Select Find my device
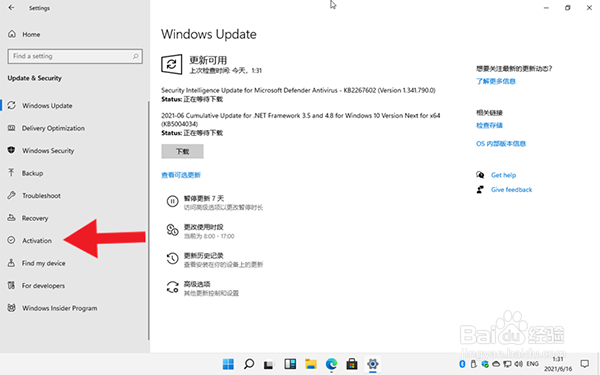The image size is (600, 375). coord(43,263)
